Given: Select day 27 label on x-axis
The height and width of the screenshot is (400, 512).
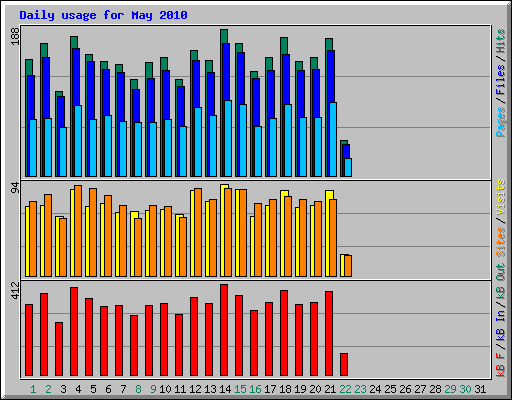Looking at the screenshot, I should click(420, 389).
